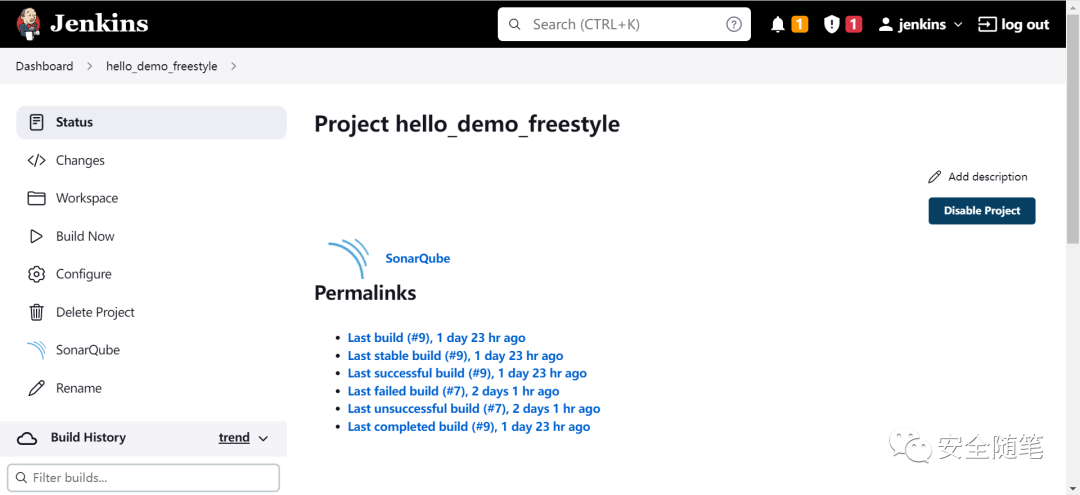Click the Build History heading text
Image resolution: width=1080 pixels, height=495 pixels.
(x=88, y=438)
